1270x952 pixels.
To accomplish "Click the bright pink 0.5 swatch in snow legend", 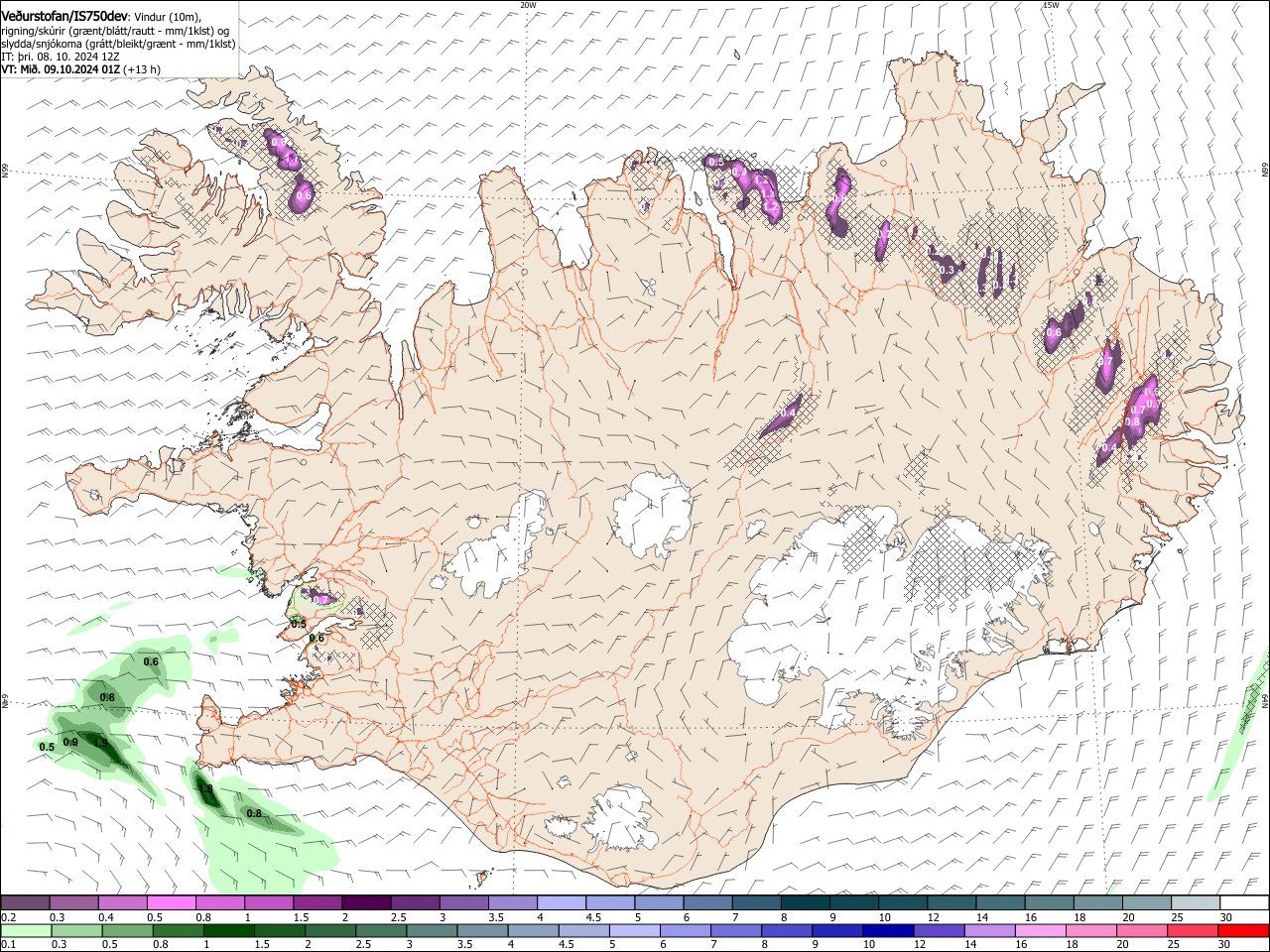I will coord(172,902).
